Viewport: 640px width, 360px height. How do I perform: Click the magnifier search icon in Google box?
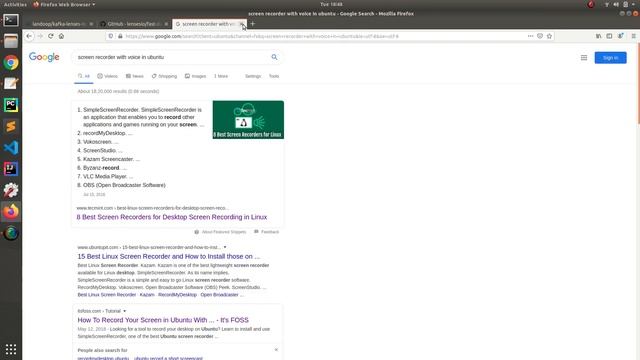click(x=274, y=57)
